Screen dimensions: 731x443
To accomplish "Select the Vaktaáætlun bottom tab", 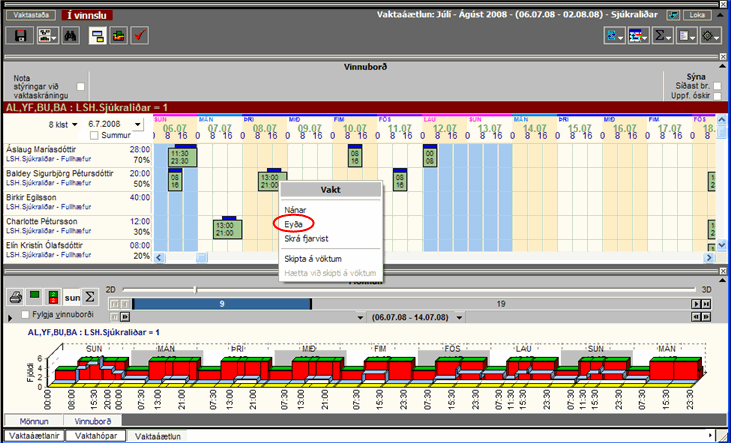I will click(x=158, y=436).
